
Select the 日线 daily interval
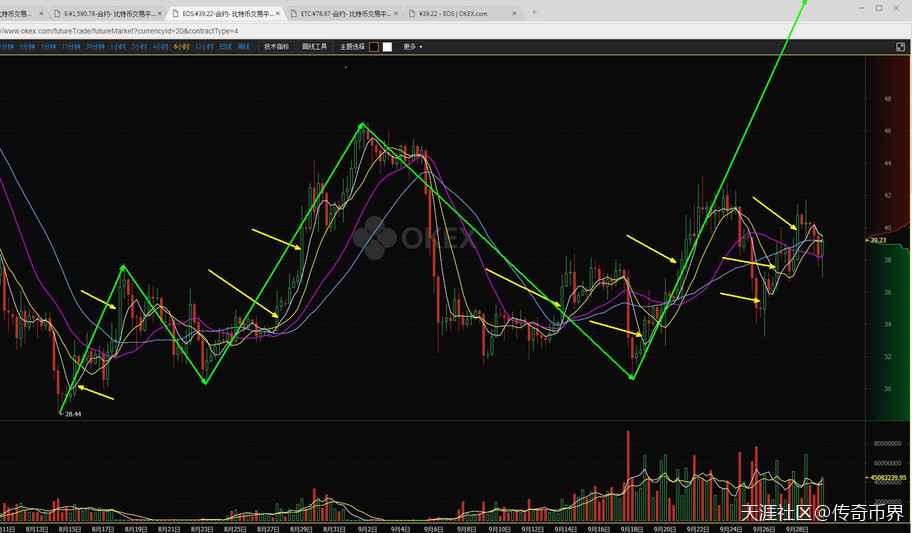point(226,47)
